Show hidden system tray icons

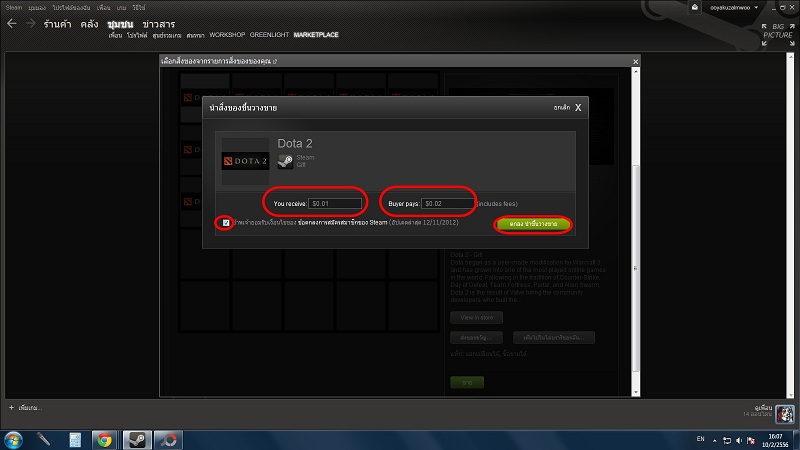(x=715, y=440)
